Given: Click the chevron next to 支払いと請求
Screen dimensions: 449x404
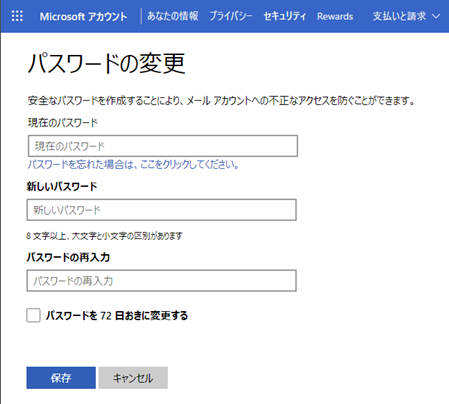Looking at the screenshot, I should 436,16.
